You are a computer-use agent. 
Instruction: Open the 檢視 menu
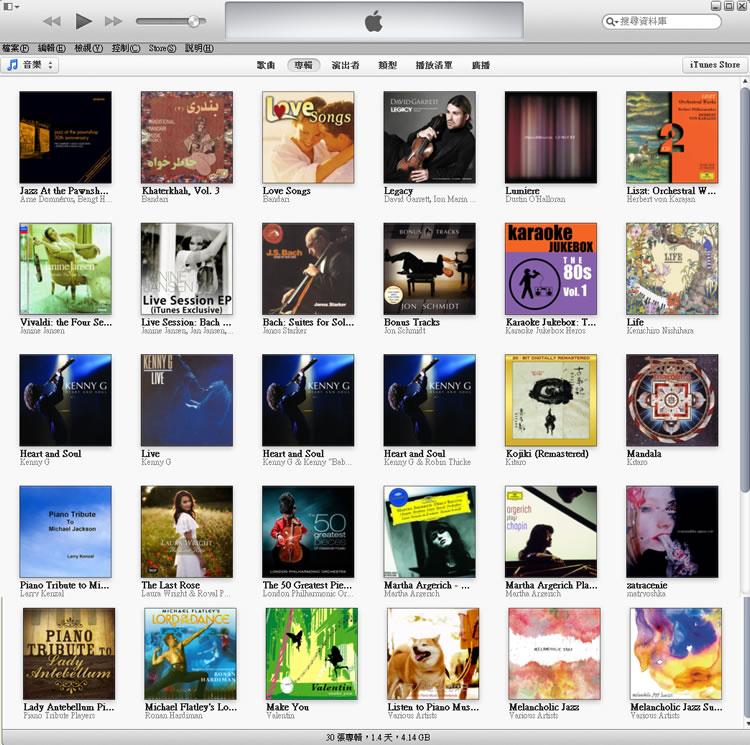tap(88, 48)
